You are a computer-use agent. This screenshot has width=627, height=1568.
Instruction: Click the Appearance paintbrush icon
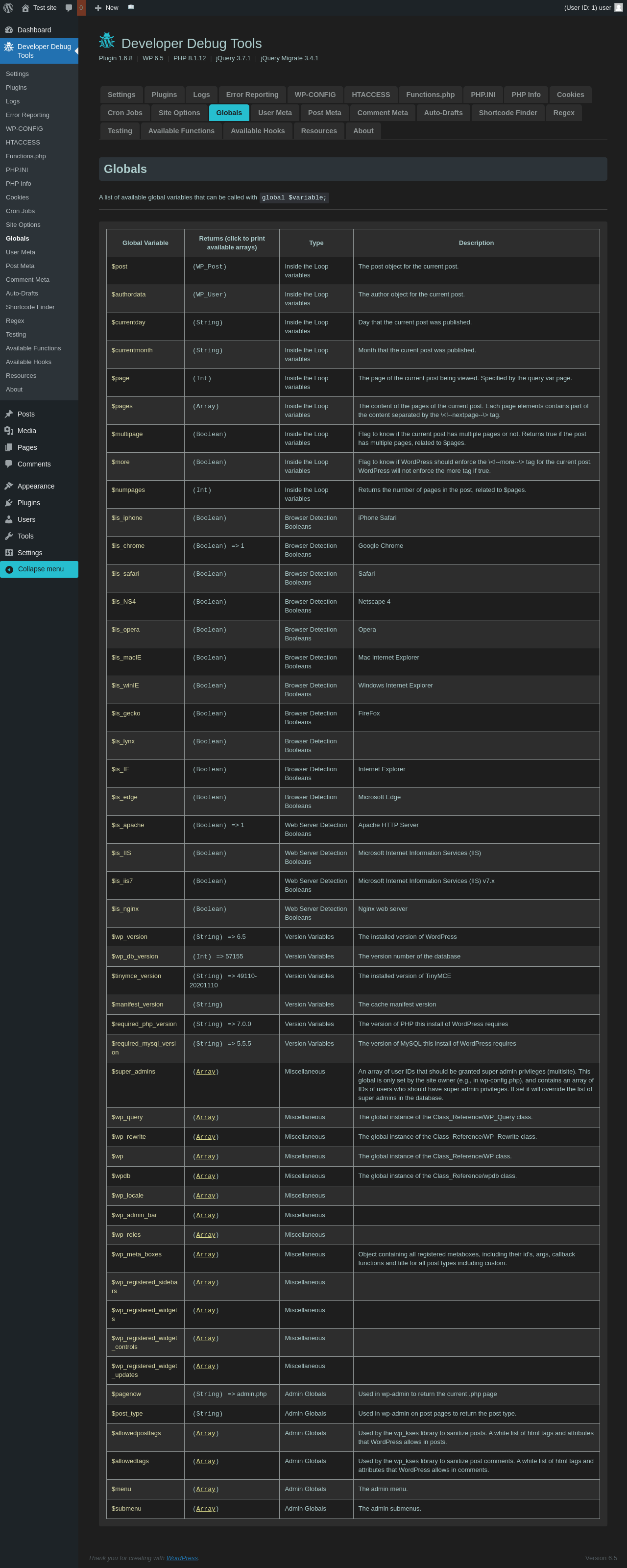[x=8, y=487]
